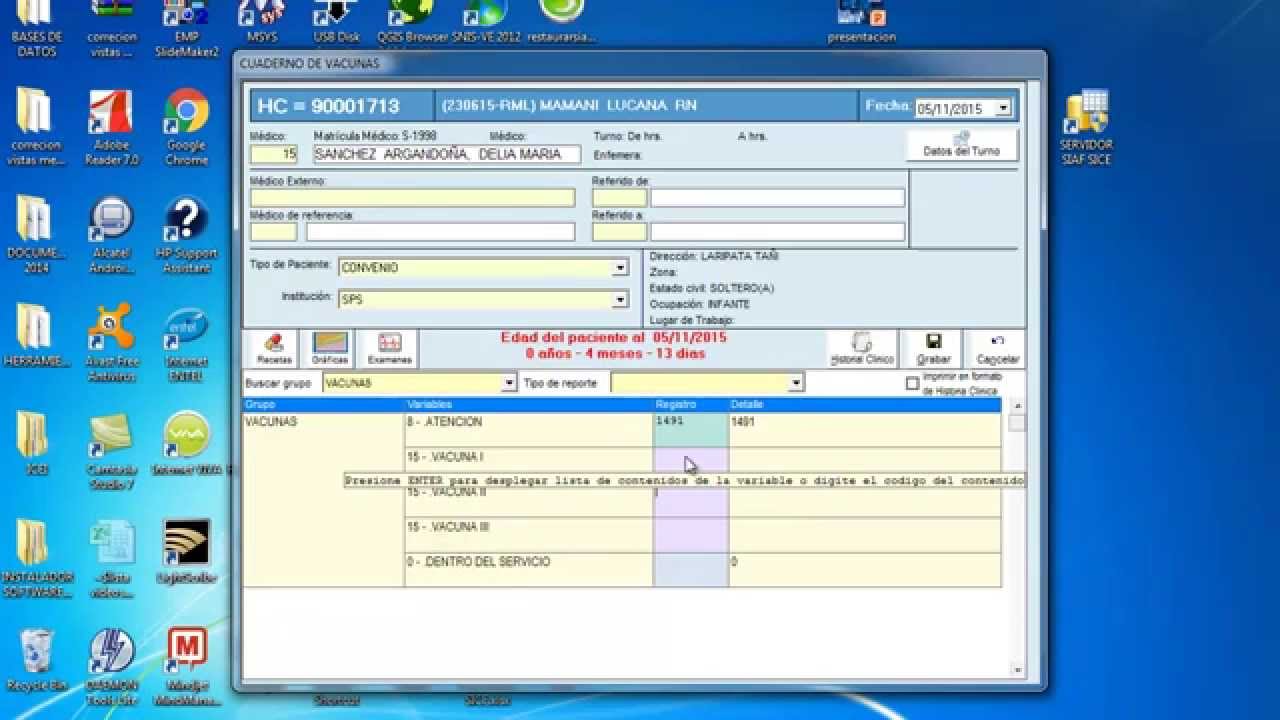
Task: Click Registro cell showing 1491
Action: (691, 430)
